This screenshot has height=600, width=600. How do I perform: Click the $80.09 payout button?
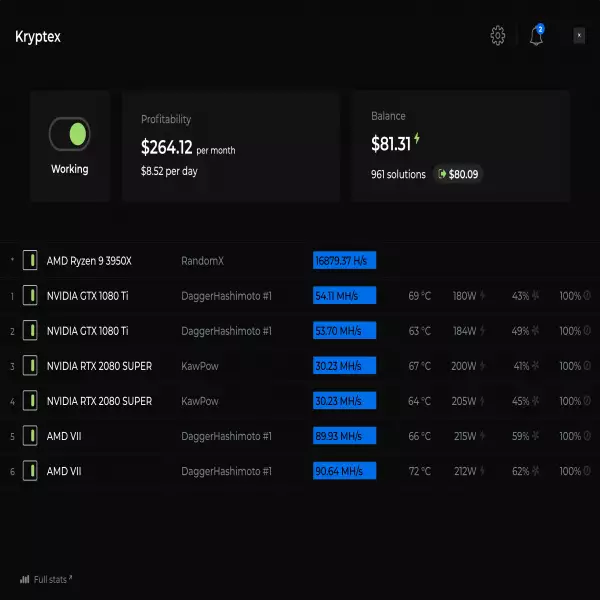[x=457, y=174]
